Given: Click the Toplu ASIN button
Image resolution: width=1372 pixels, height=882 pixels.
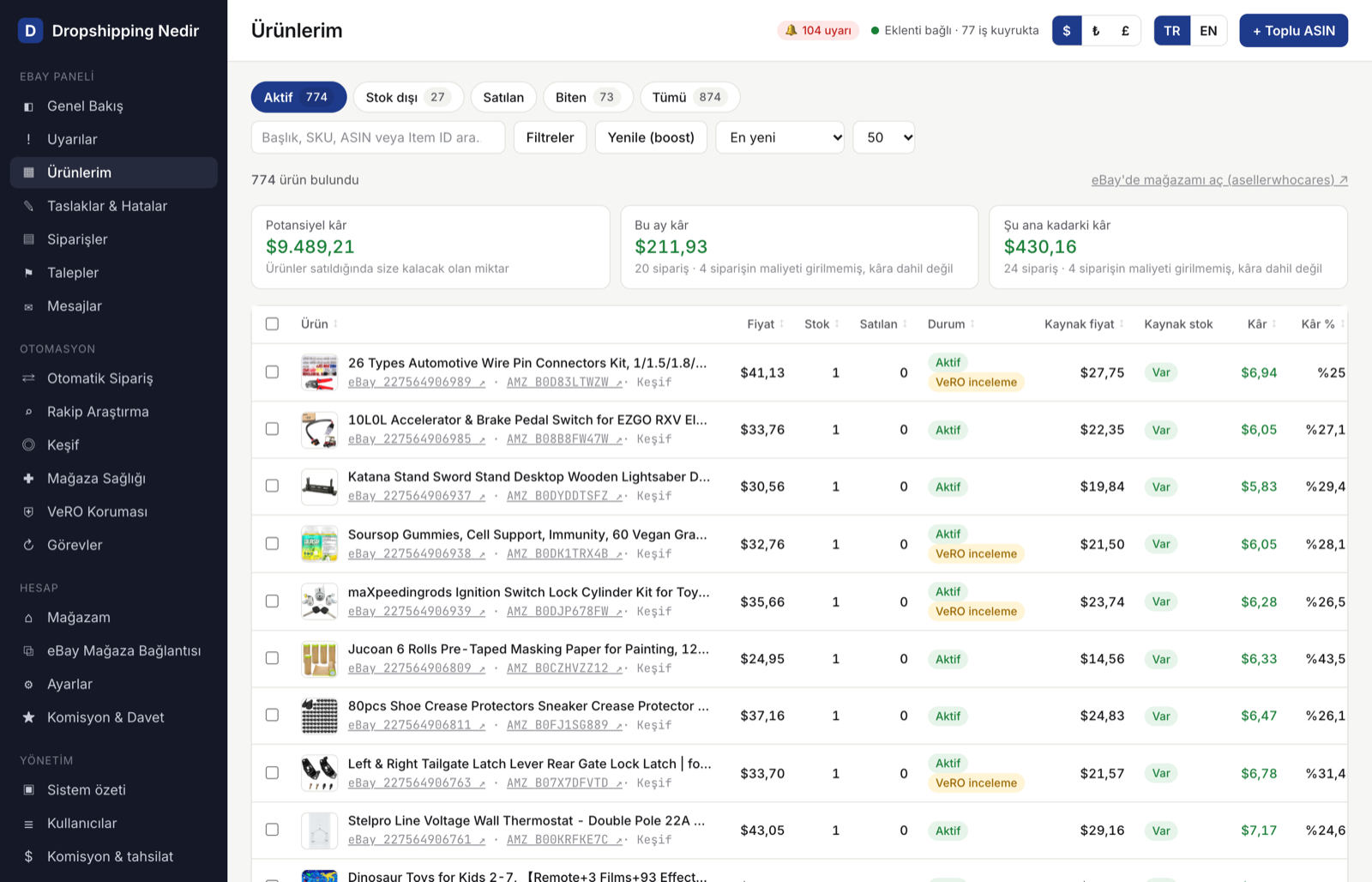Looking at the screenshot, I should tap(1293, 31).
